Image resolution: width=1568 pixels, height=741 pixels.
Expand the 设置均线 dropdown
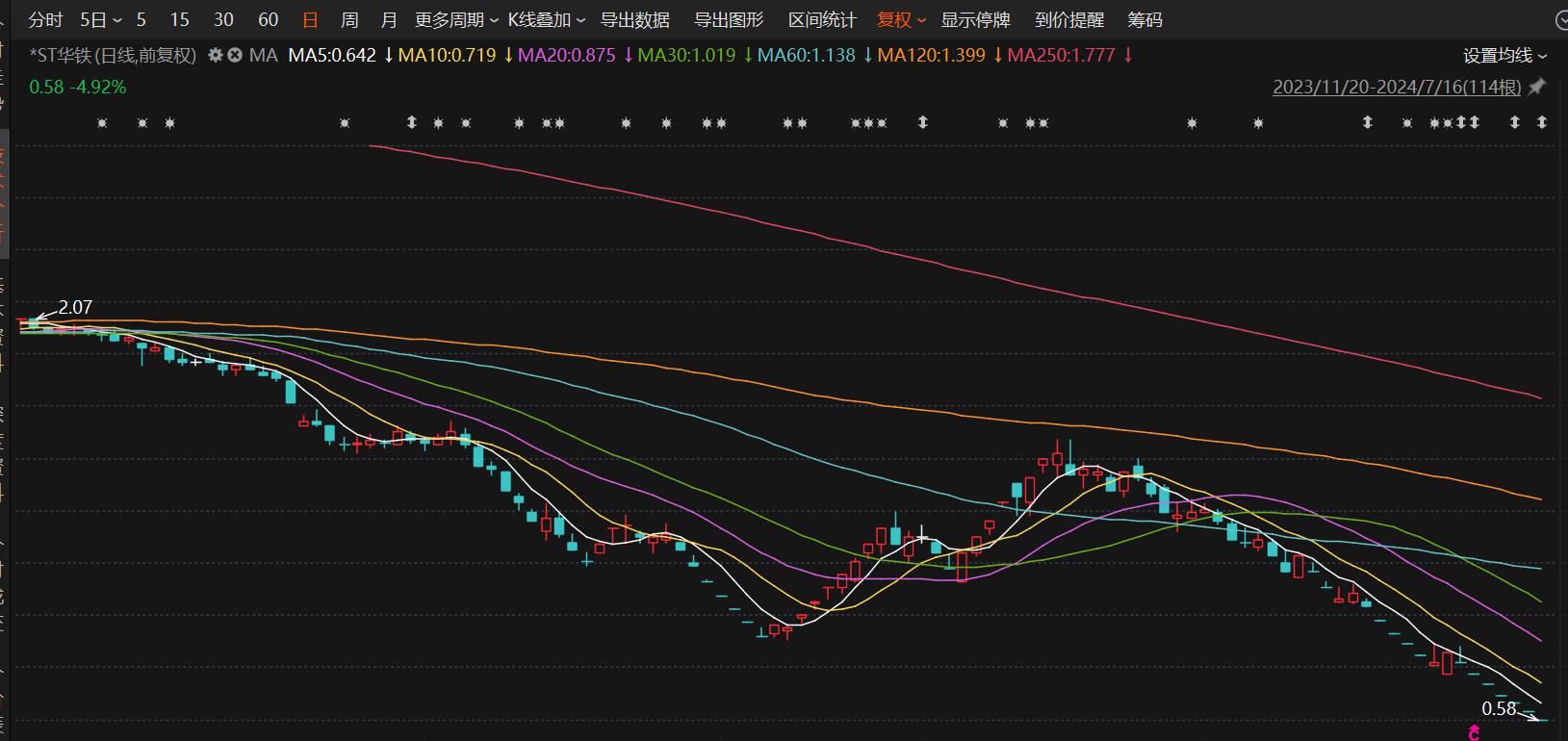[x=1504, y=56]
